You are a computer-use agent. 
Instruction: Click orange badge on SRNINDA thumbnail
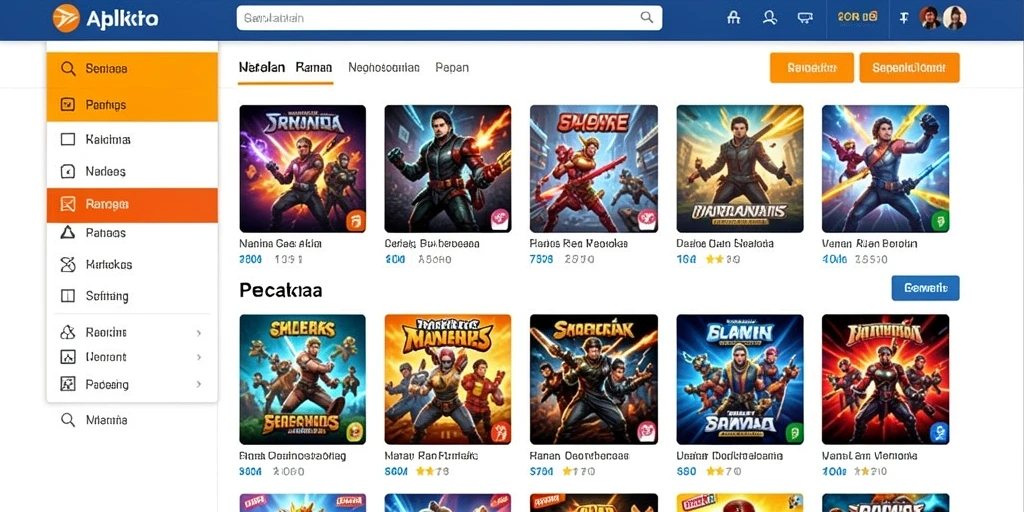pyautogui.click(x=355, y=220)
